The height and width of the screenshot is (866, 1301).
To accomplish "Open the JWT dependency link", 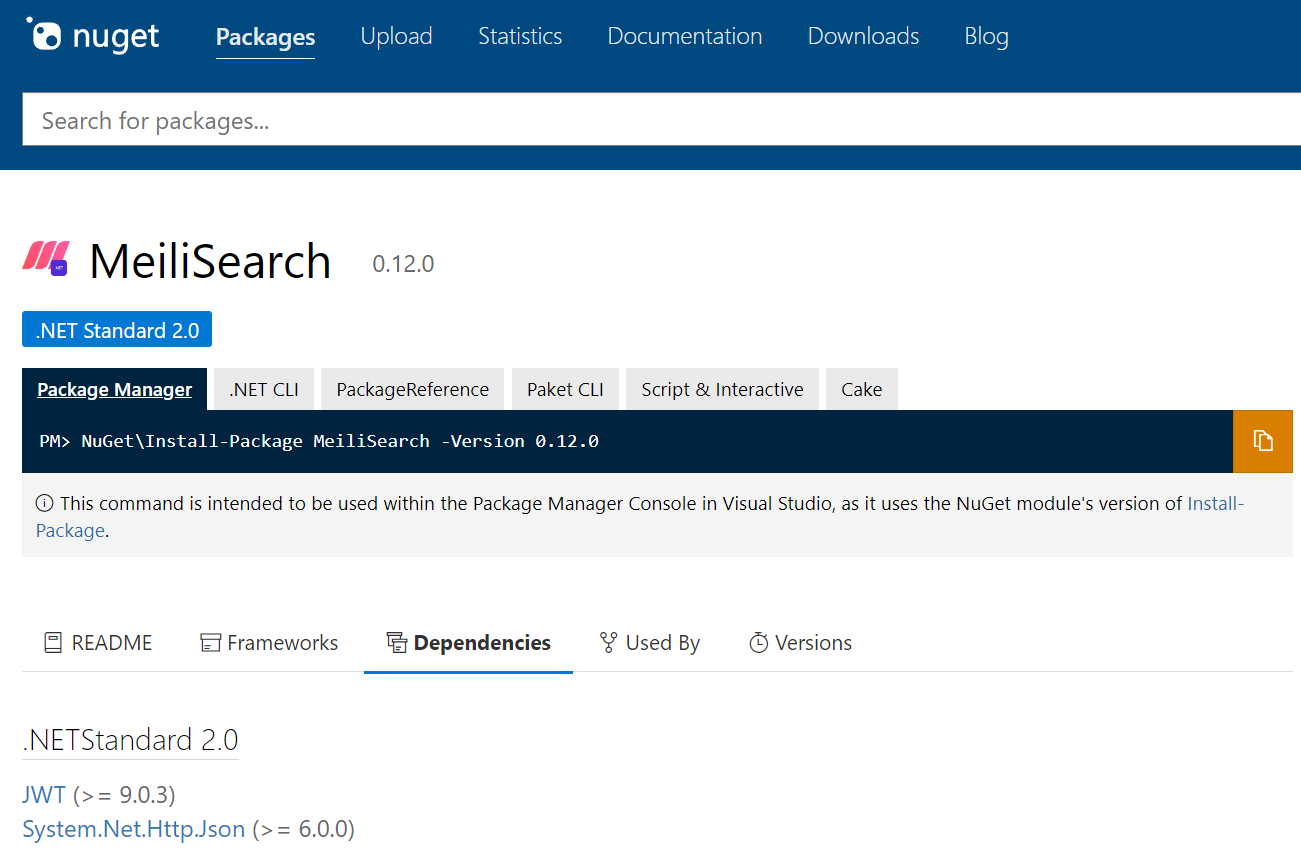I will (x=44, y=795).
